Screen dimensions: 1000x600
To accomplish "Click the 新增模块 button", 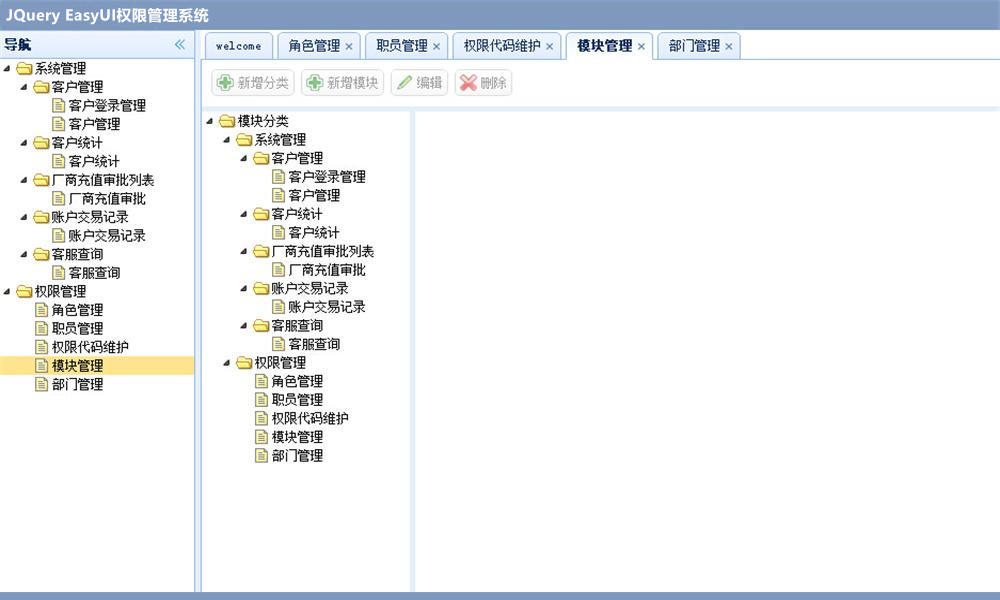I will (x=342, y=82).
